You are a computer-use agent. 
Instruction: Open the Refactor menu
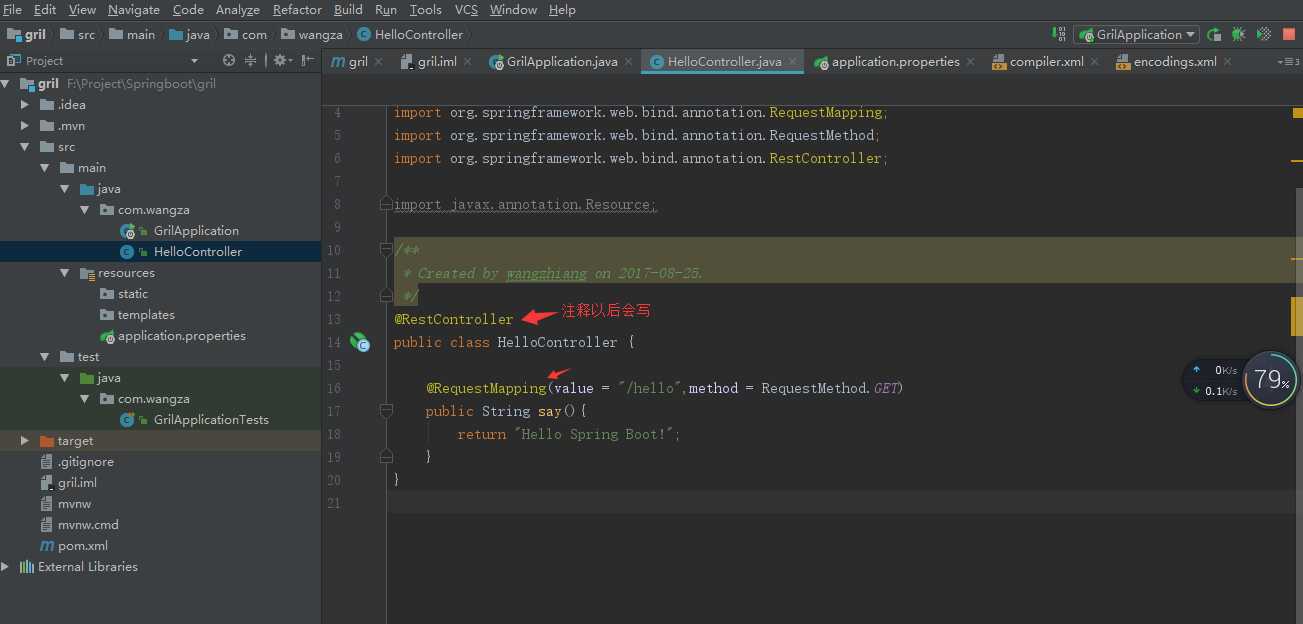click(297, 9)
